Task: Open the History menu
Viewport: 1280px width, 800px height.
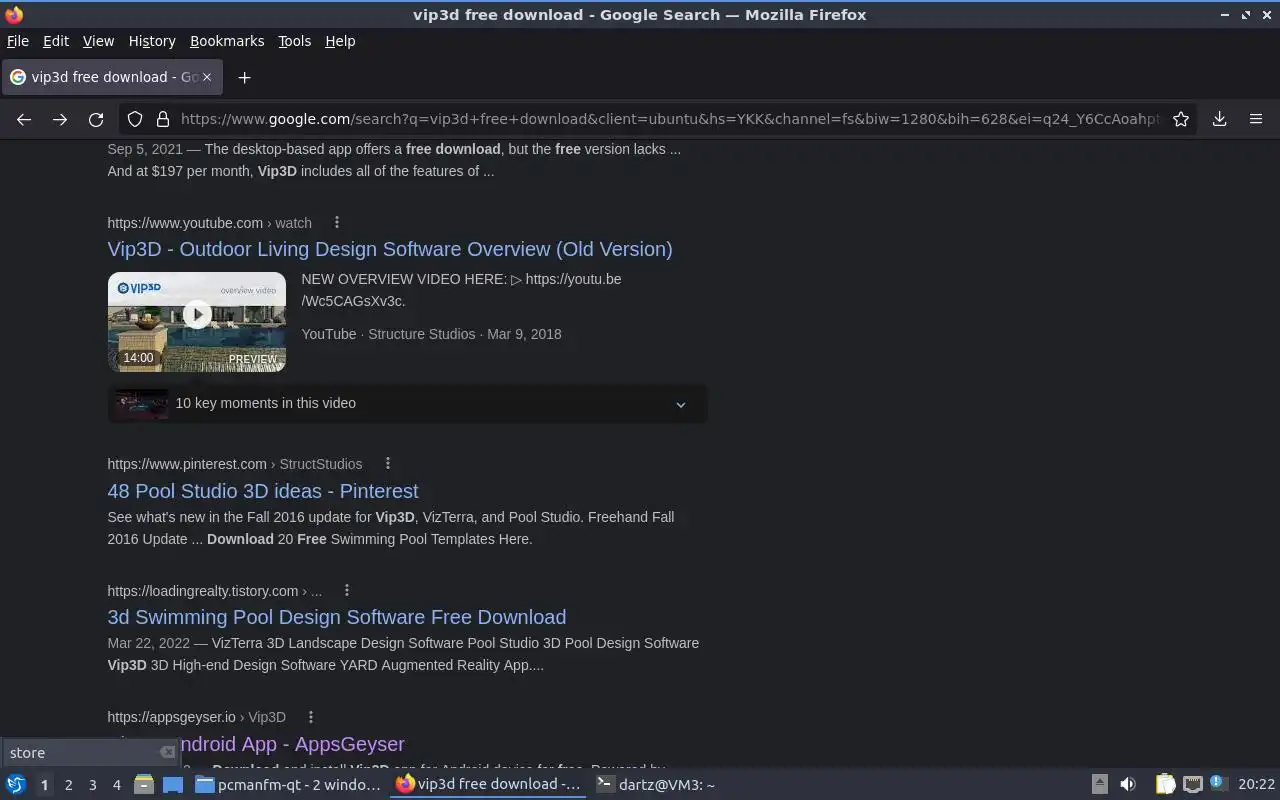Action: coord(152,41)
